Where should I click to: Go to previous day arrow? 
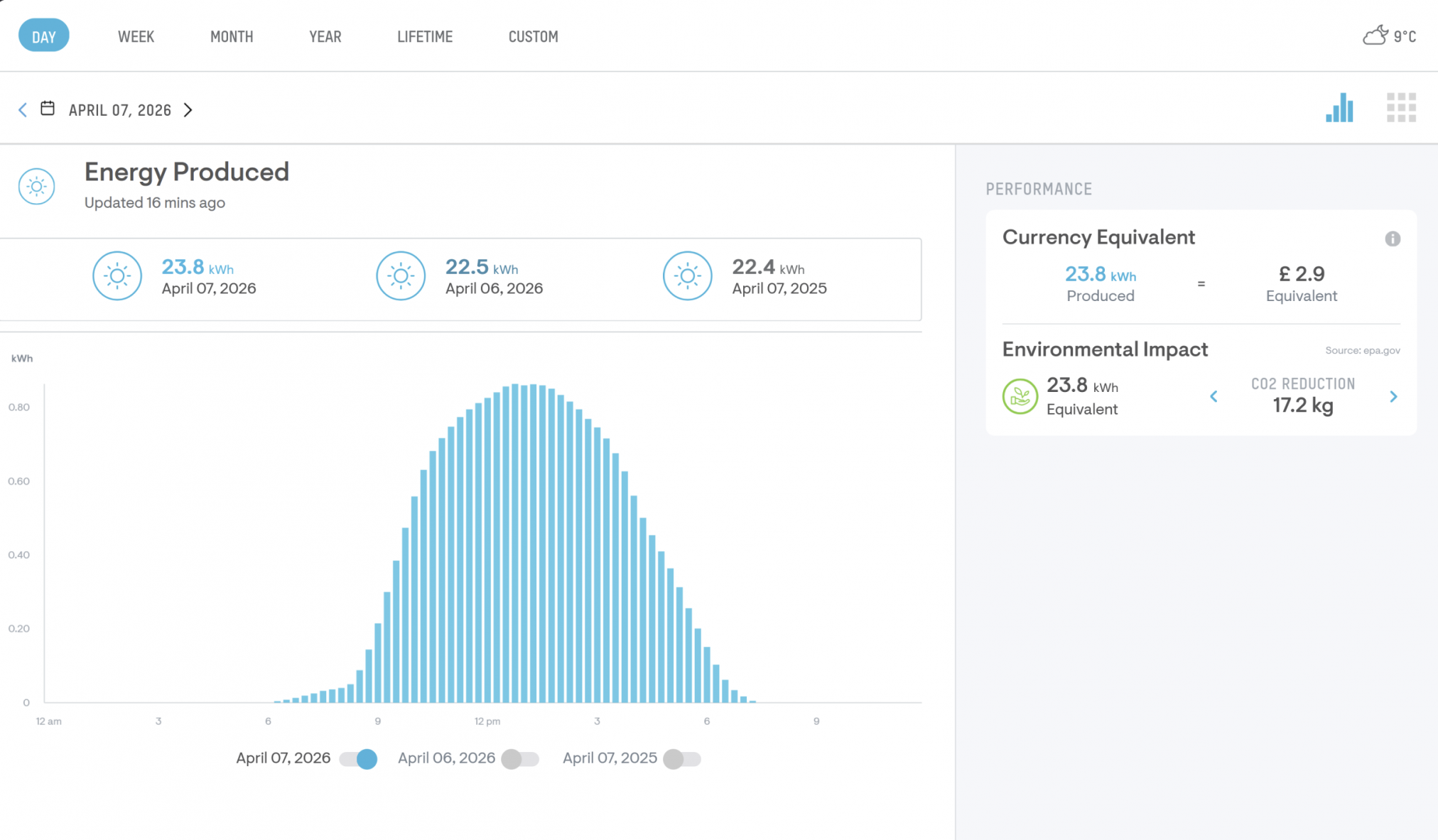pos(23,109)
